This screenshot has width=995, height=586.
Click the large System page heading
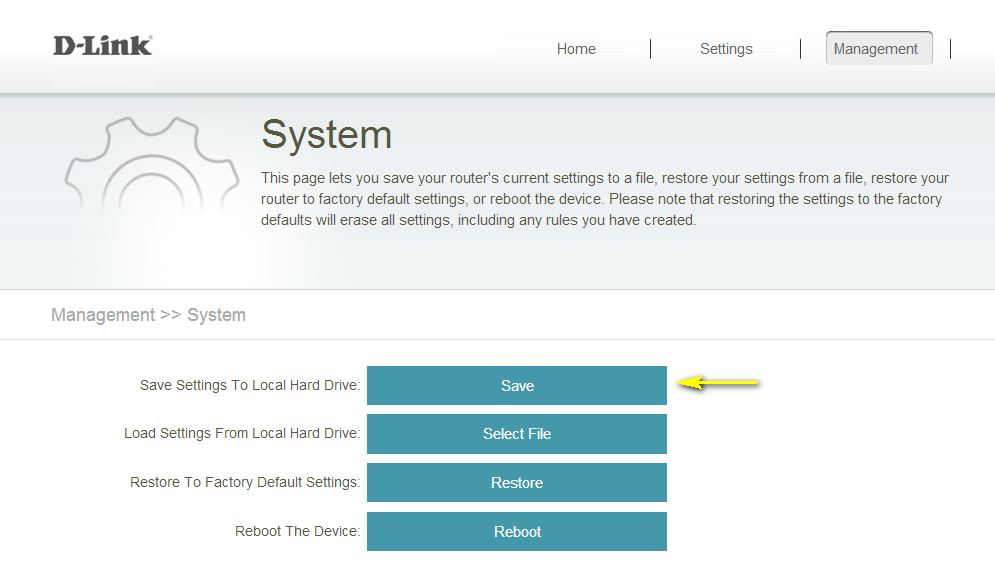(326, 135)
